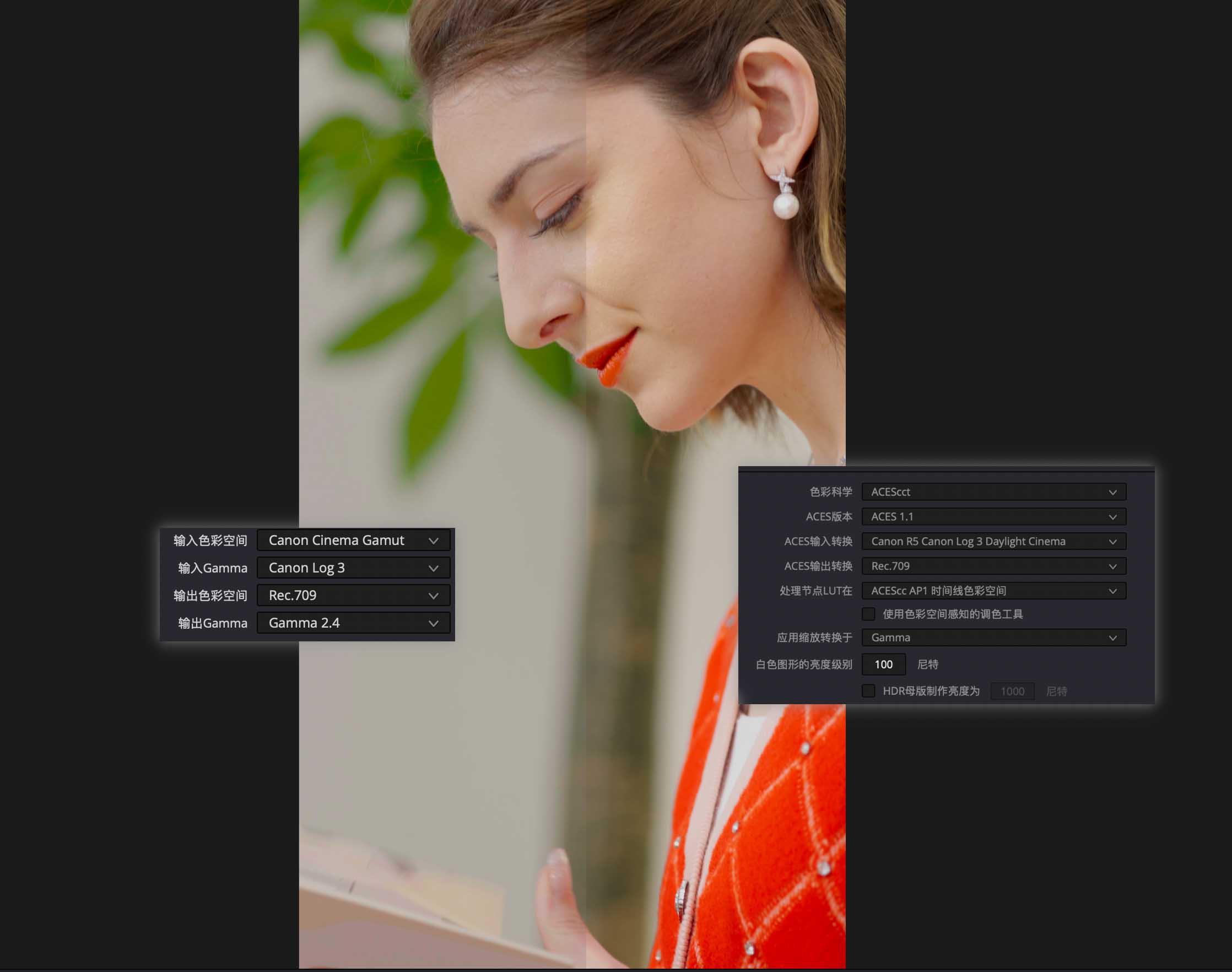The image size is (1232, 972).
Task: Click the 白色图形的亮度级别 100 nits field
Action: click(x=883, y=664)
